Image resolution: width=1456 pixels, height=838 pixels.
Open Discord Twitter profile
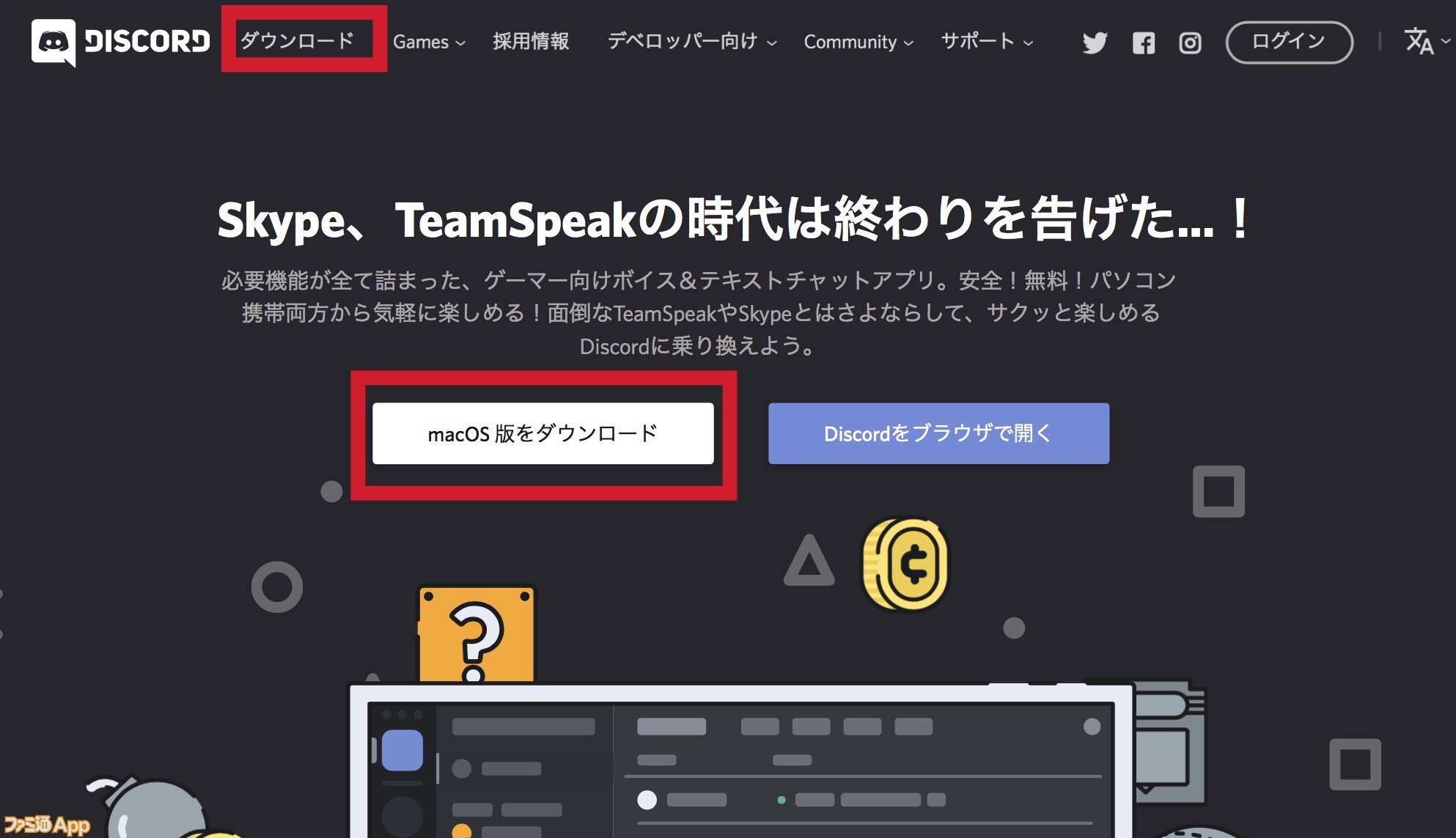(1092, 41)
